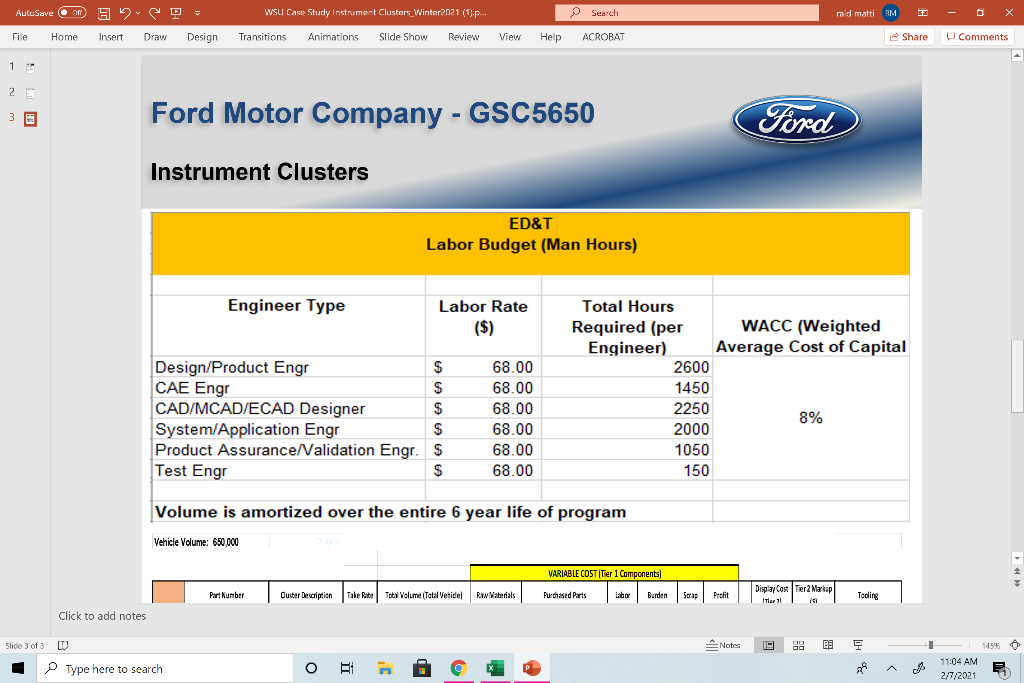Click 'Design/Product Engr' row label
Viewport: 1024px width, 683px height.
(231, 367)
